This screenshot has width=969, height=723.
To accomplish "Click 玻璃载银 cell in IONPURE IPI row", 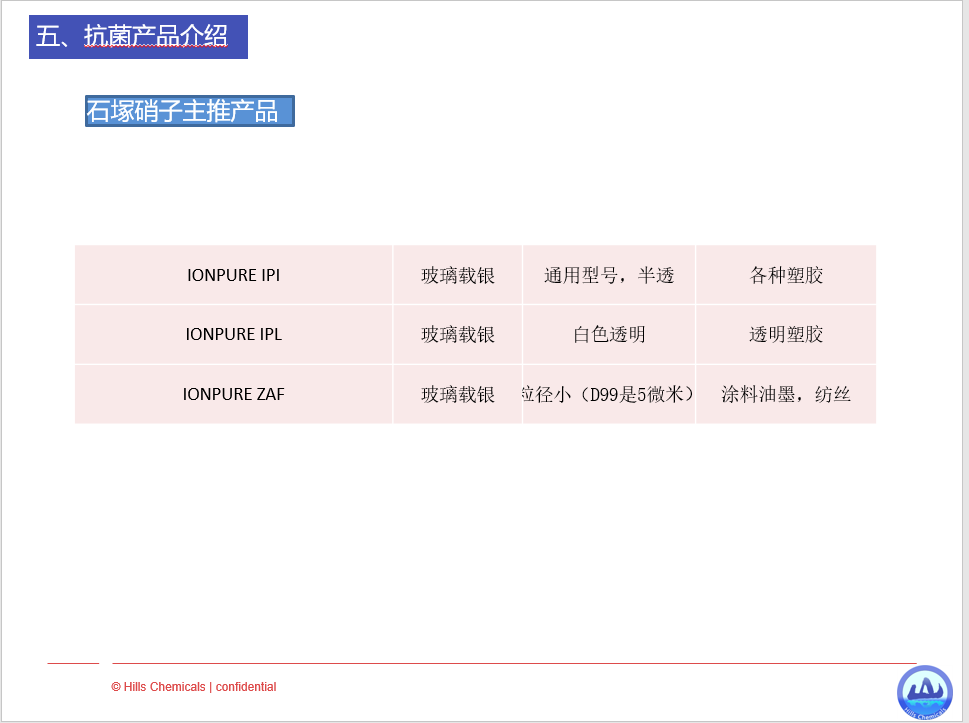I will tap(458, 274).
